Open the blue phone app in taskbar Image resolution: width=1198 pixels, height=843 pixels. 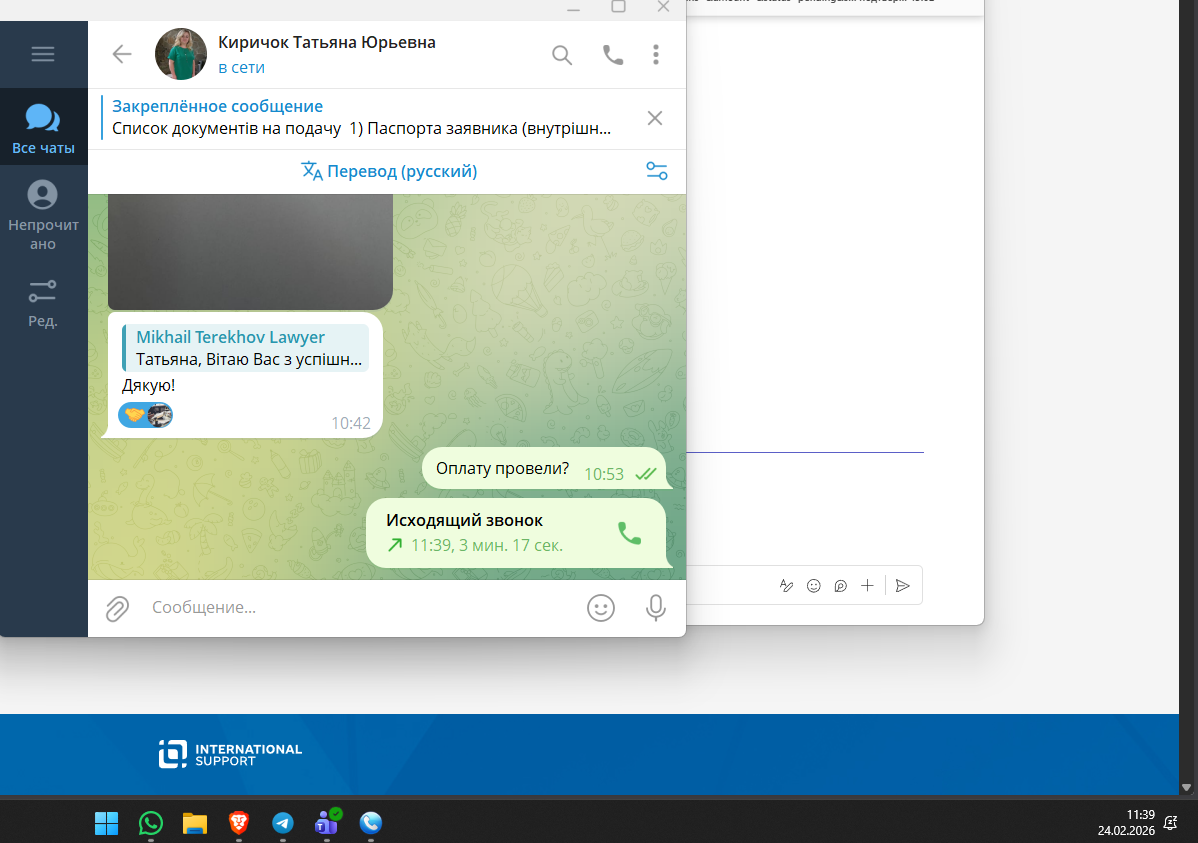(371, 823)
